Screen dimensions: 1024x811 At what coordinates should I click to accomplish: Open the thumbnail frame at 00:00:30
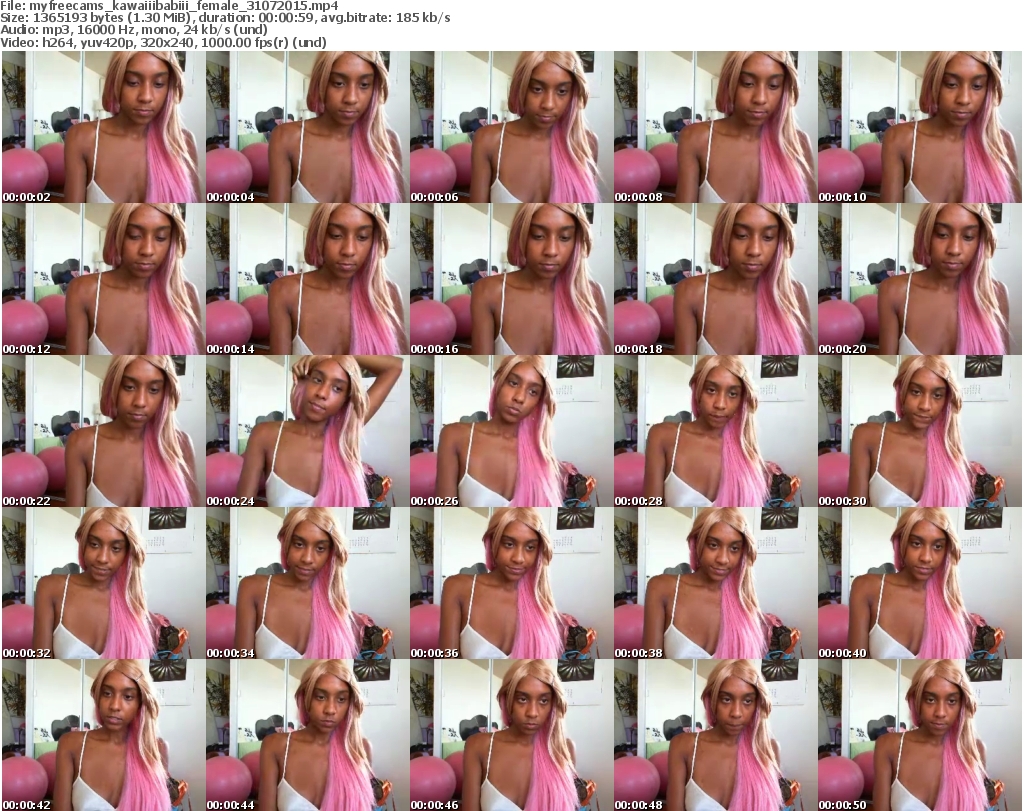[x=919, y=432]
